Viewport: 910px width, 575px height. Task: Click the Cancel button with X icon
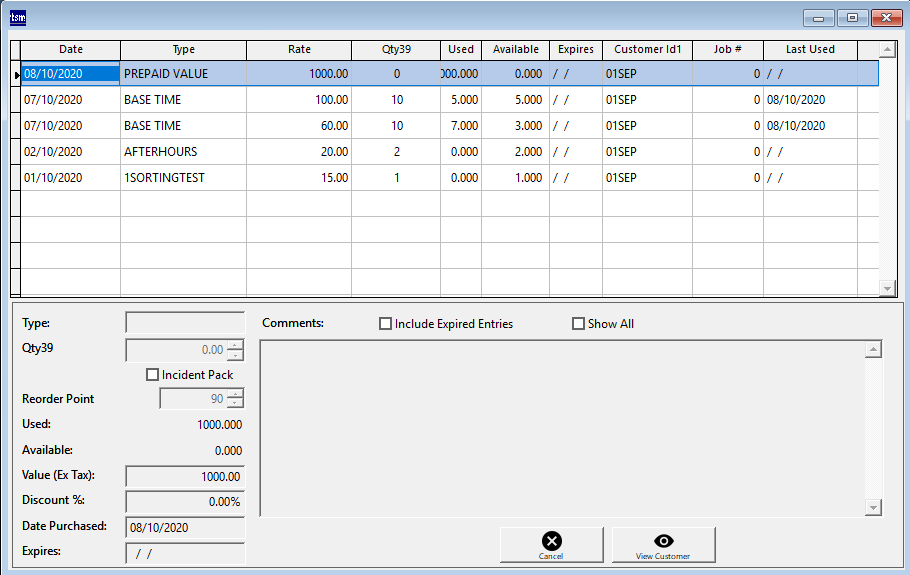point(551,545)
